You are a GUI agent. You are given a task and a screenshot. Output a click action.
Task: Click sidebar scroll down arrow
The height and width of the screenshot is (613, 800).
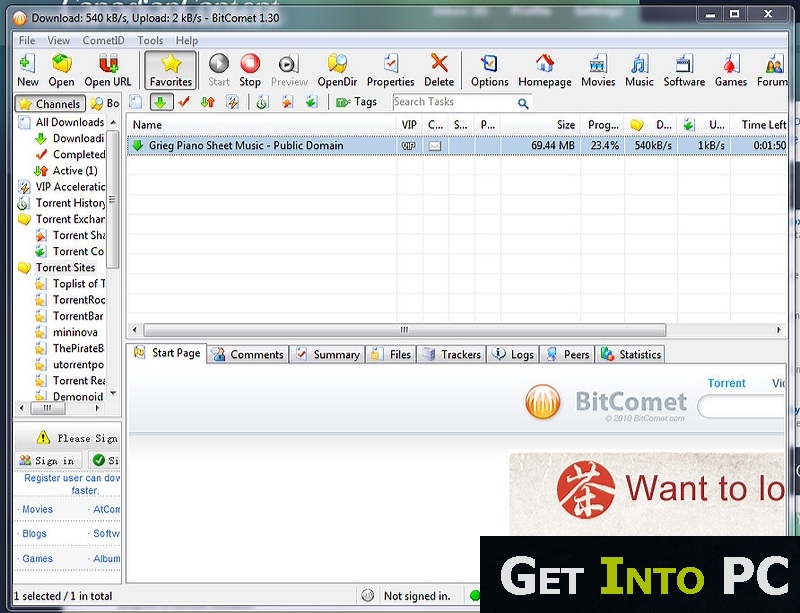[113, 393]
